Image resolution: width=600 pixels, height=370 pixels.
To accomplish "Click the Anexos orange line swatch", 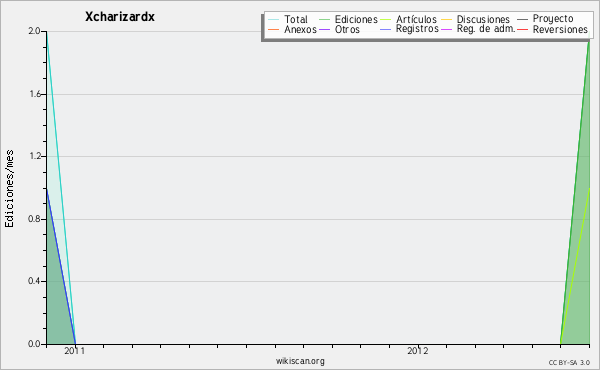I will [274, 29].
